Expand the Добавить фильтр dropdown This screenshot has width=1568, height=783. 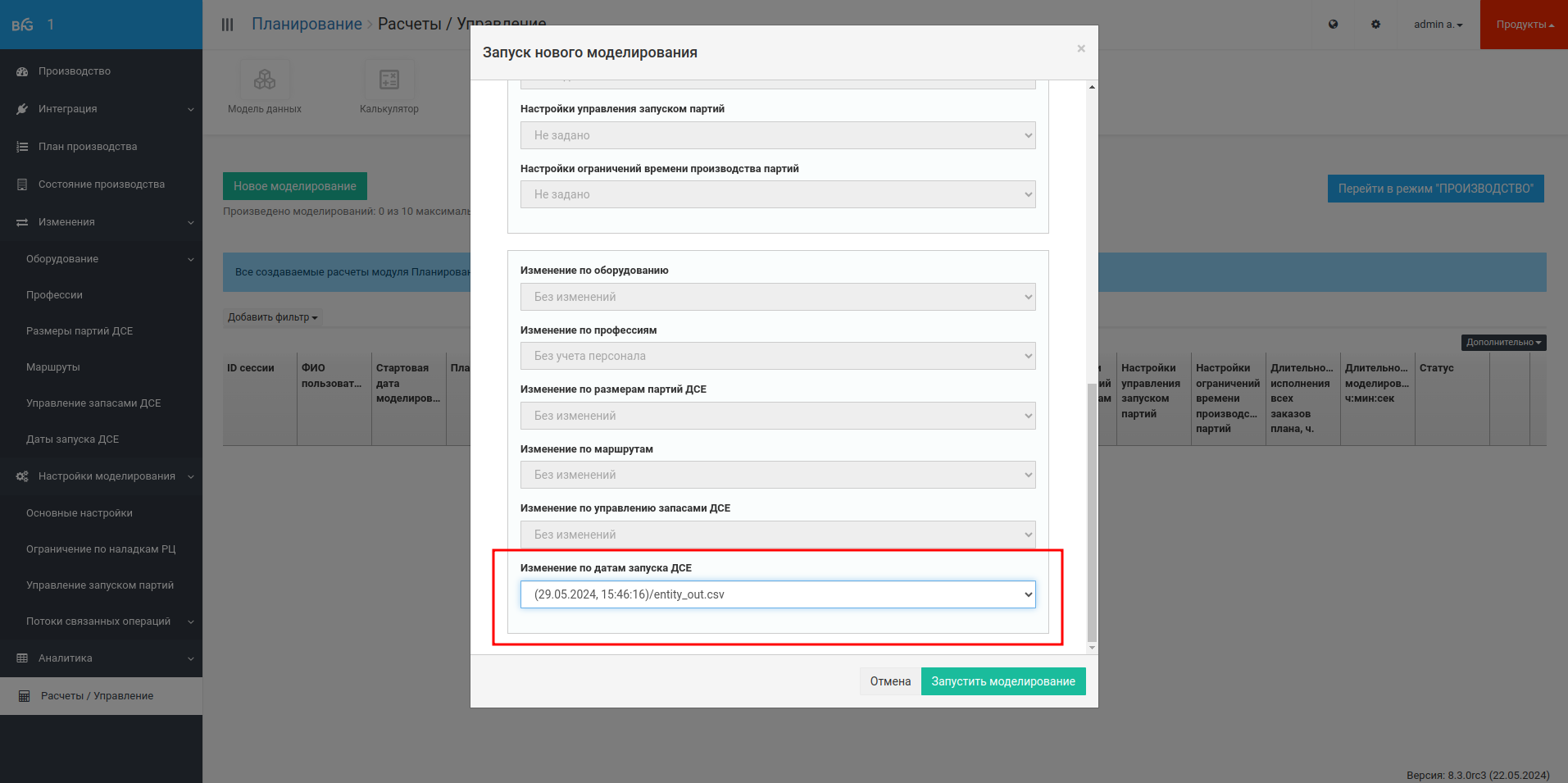[272, 317]
